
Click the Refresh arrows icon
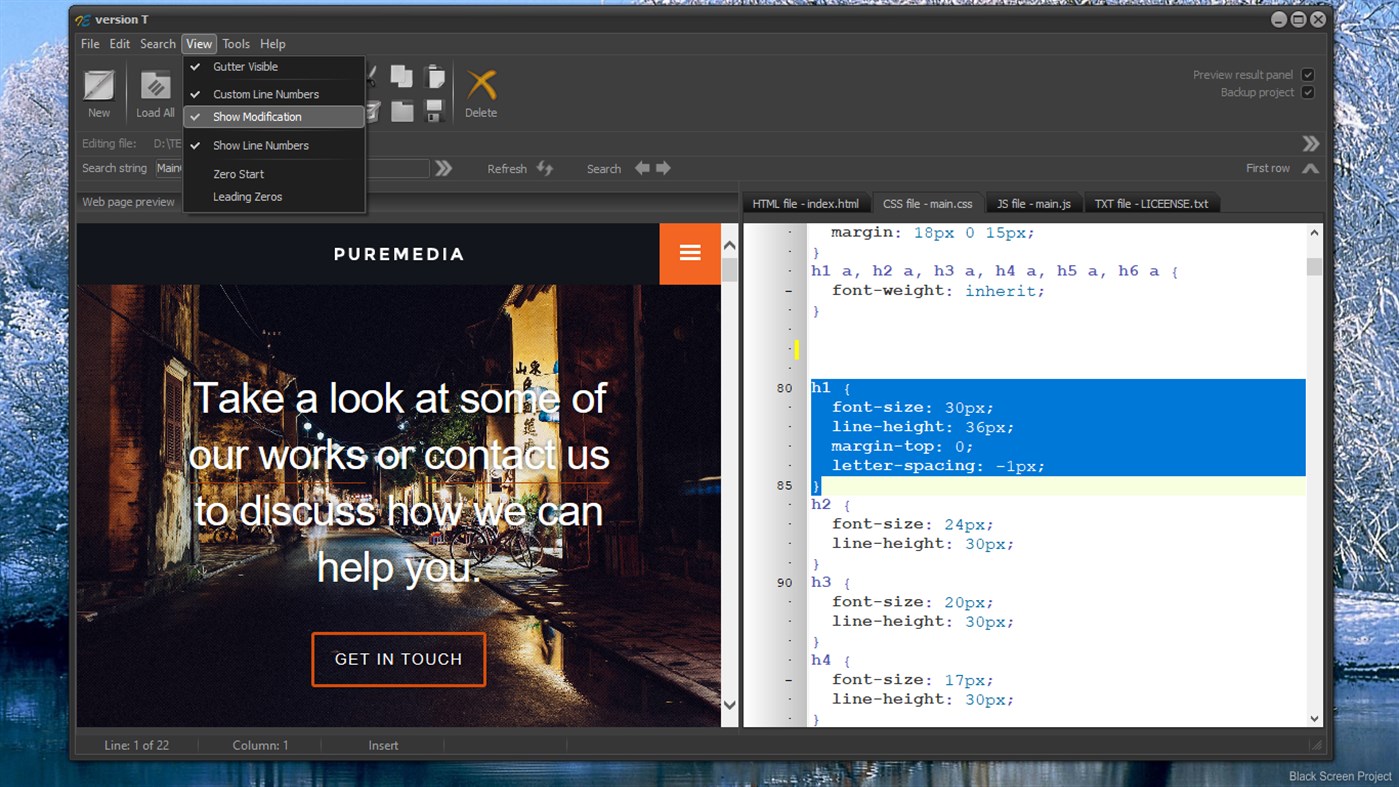(x=545, y=168)
